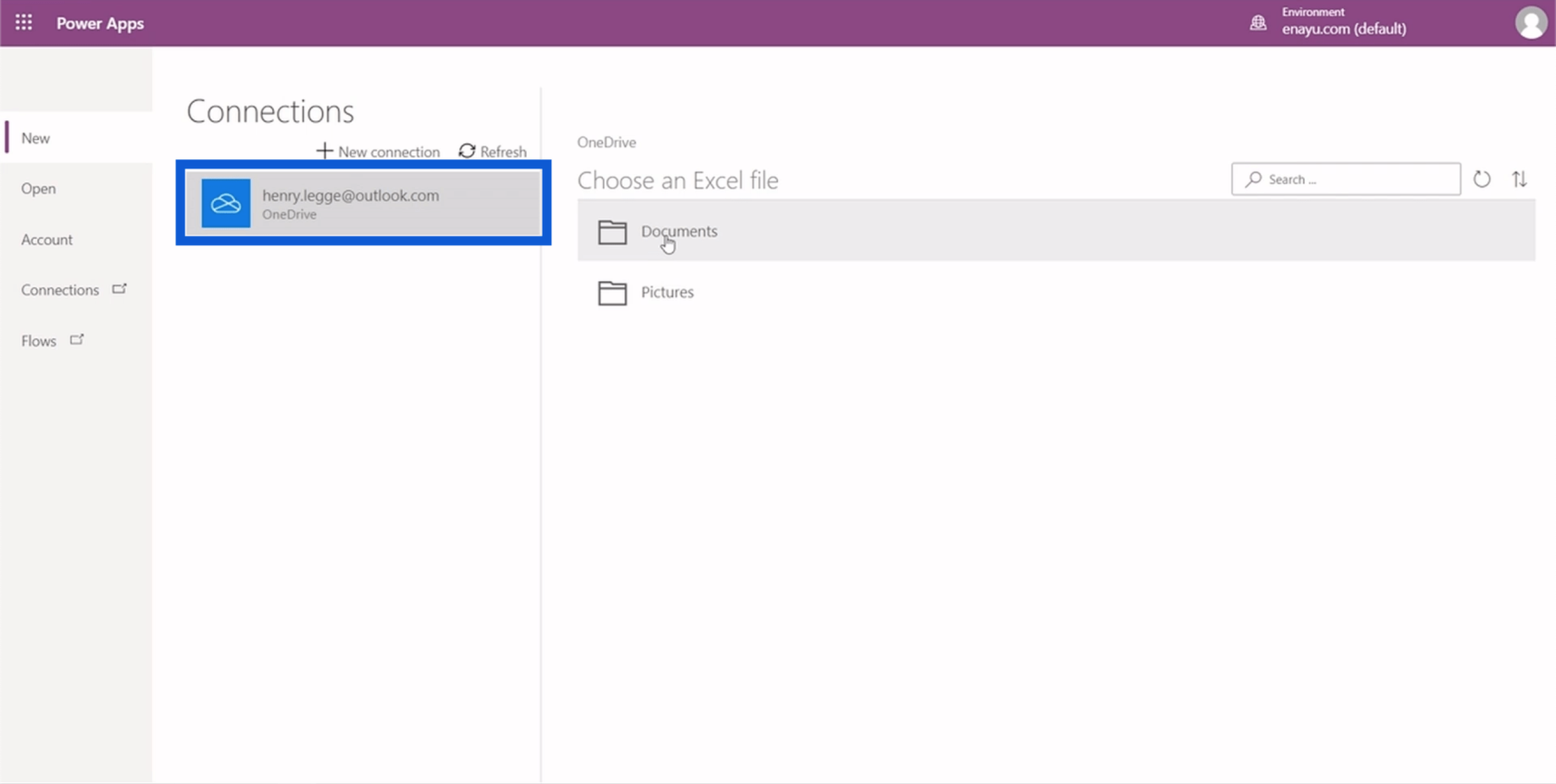Refresh the connections list
The height and width of the screenshot is (784, 1556).
tap(493, 151)
